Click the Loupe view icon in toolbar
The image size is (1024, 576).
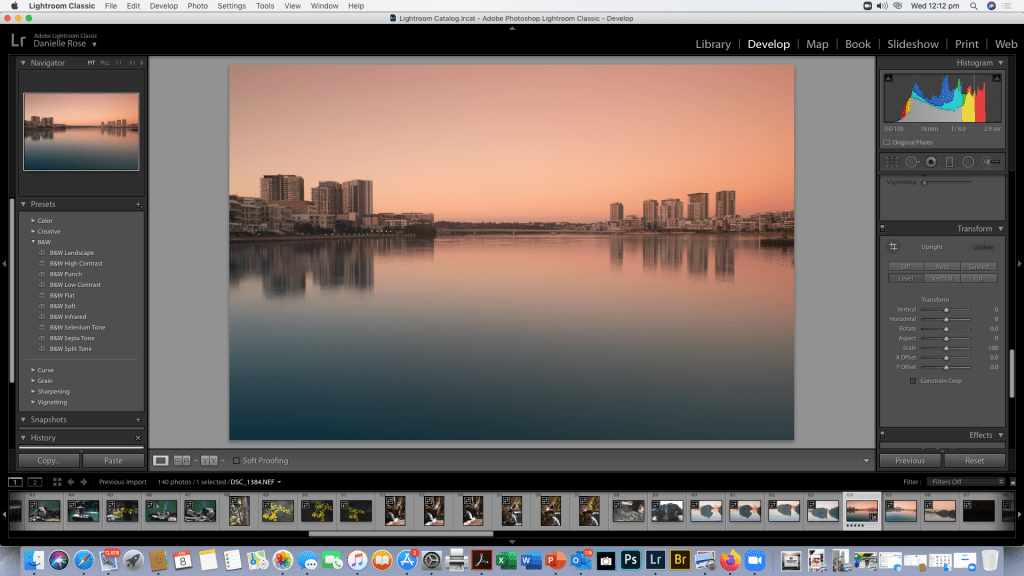point(161,460)
